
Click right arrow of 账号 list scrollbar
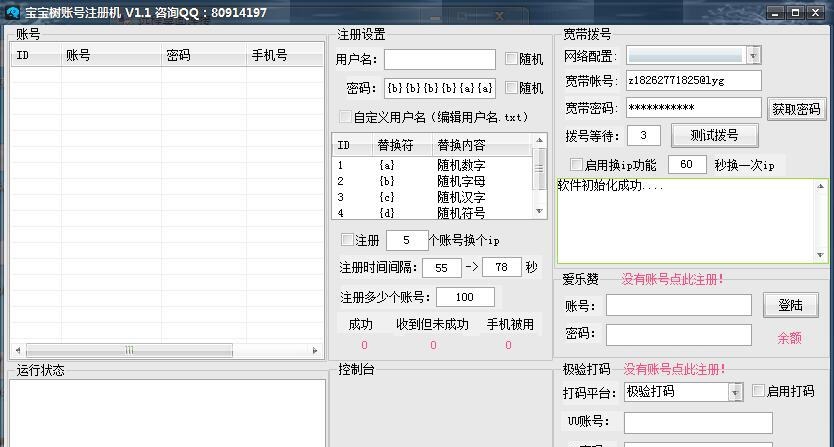315,350
